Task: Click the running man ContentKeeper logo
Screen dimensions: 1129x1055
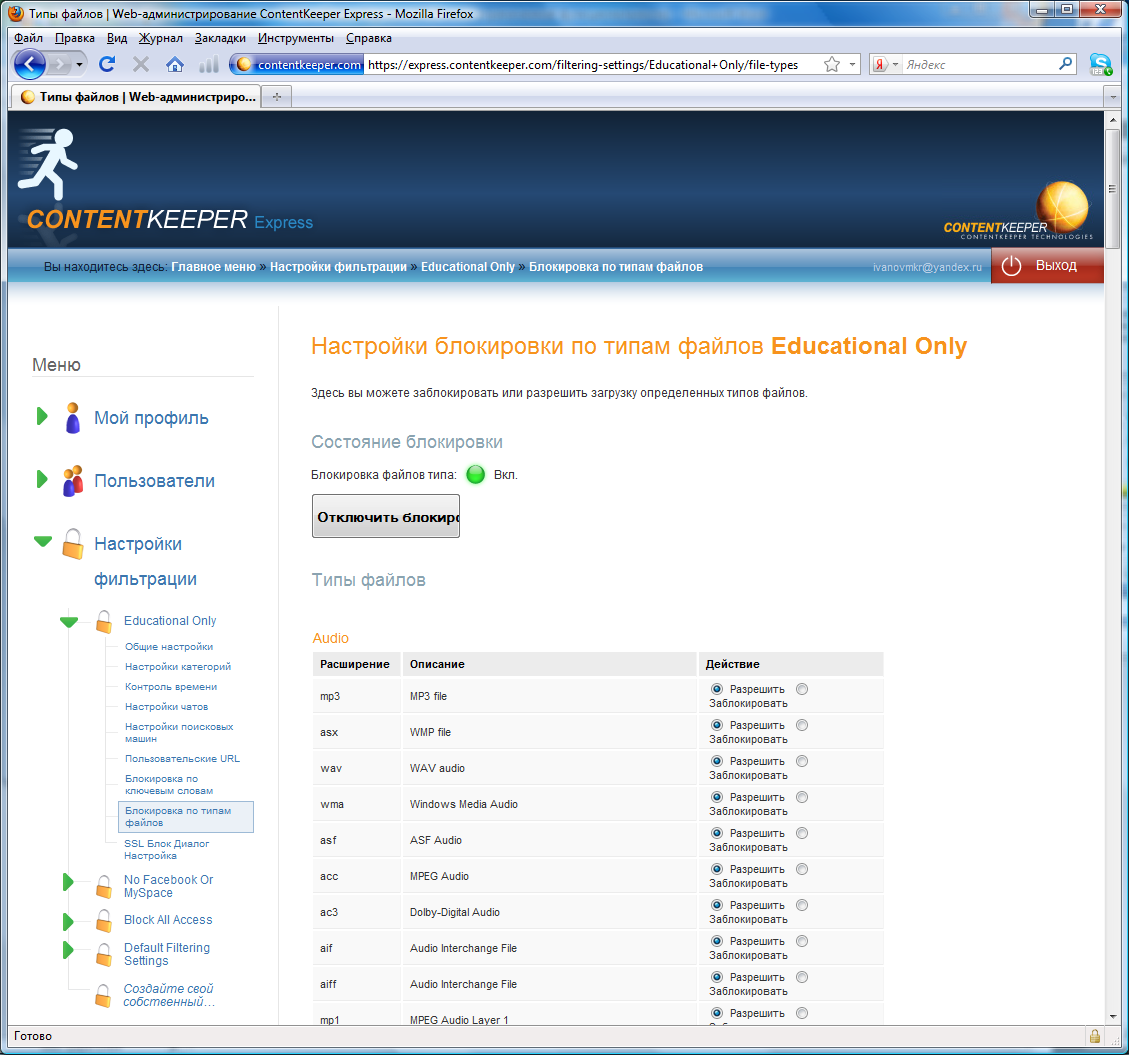Action: pos(48,163)
